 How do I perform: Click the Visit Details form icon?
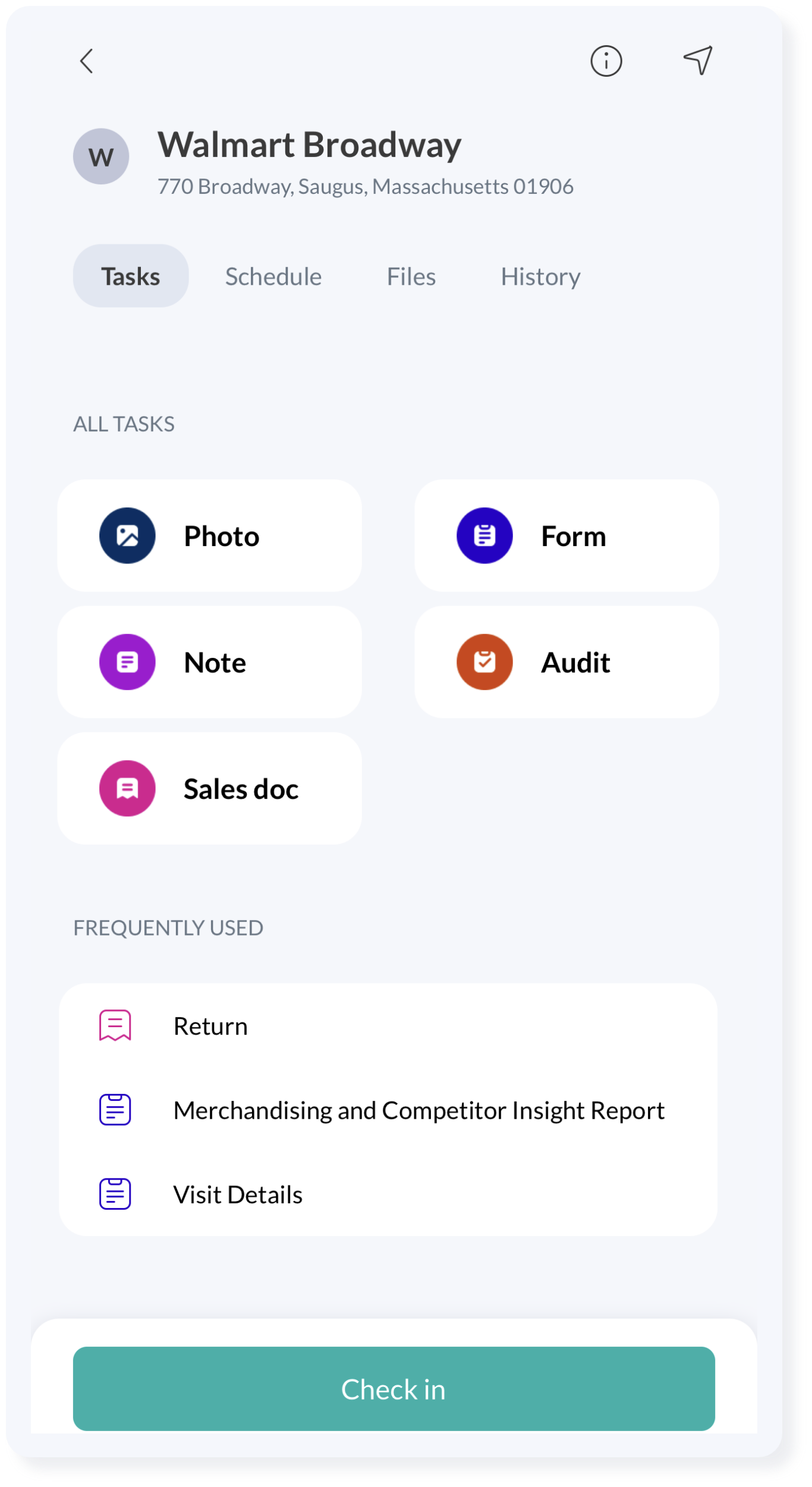(x=115, y=1194)
